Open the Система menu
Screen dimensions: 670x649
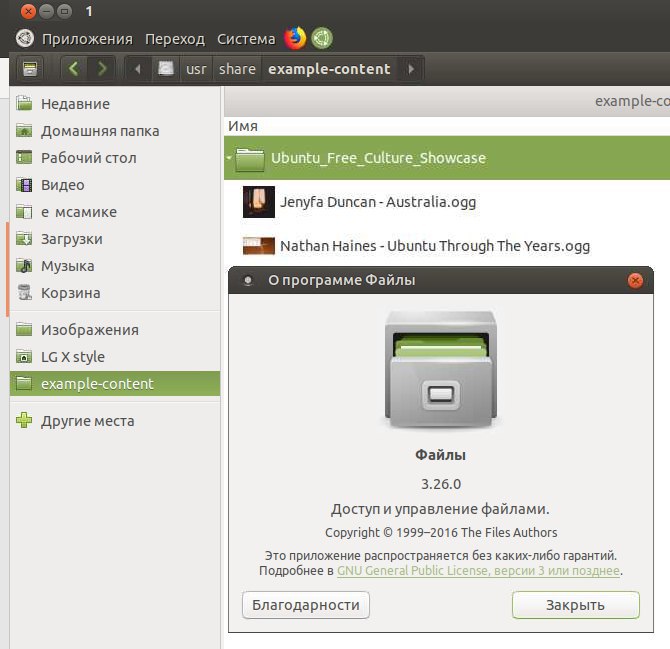pyautogui.click(x=246, y=39)
